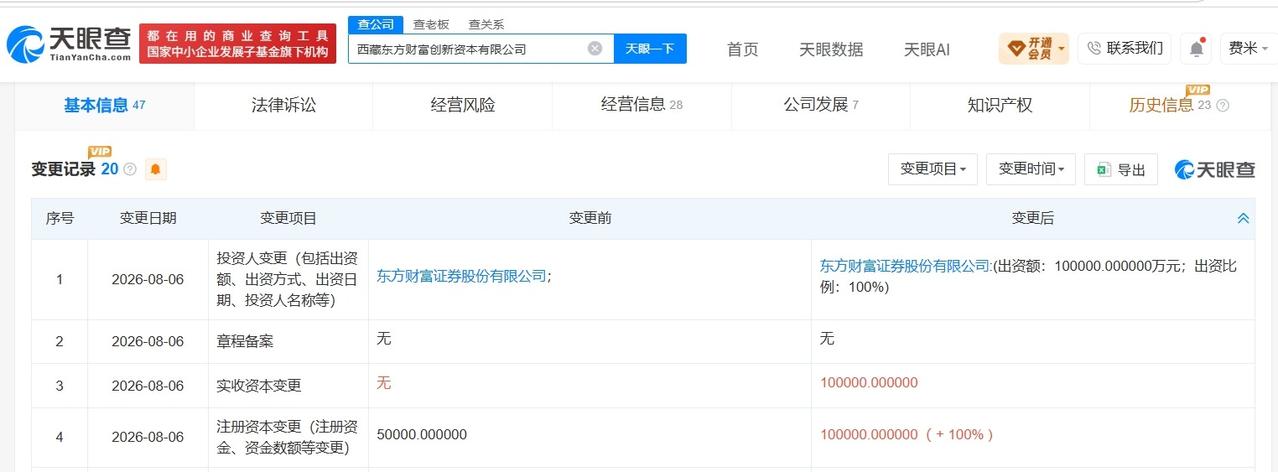Switch to the 公司发展 tab
Viewport: 1278px width, 472px height.
821,105
